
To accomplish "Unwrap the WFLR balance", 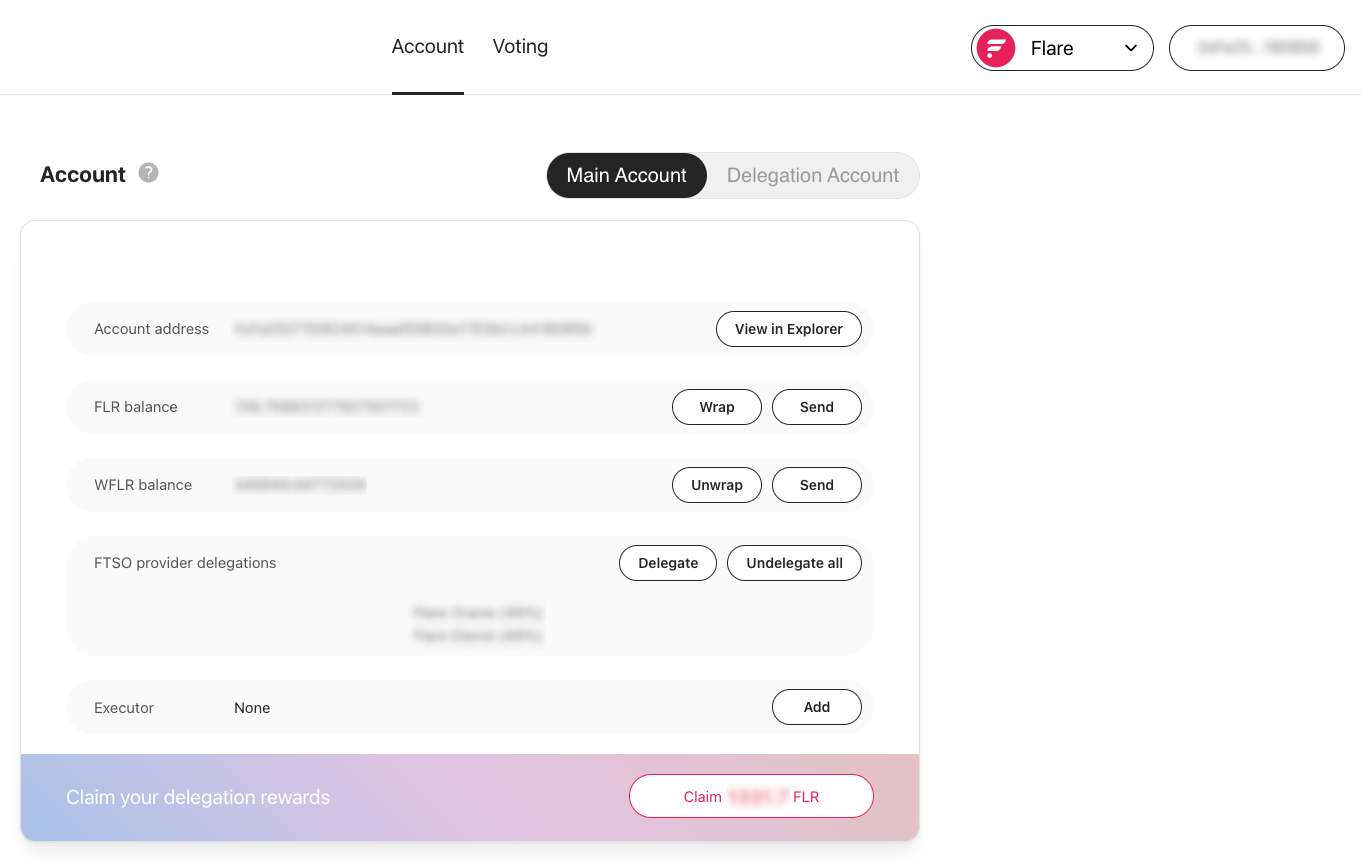I will click(716, 485).
